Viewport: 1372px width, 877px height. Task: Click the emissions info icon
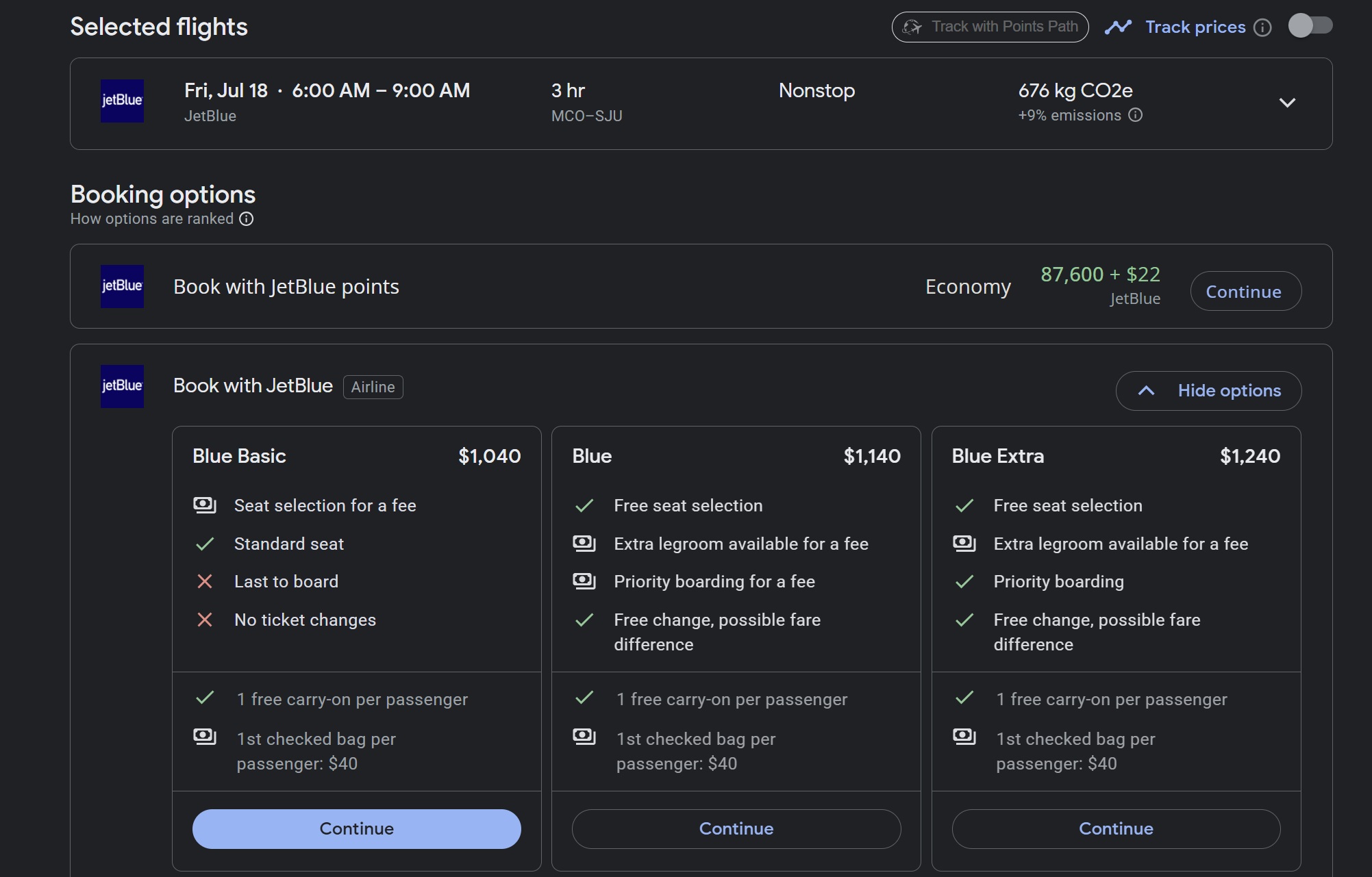pos(1135,115)
